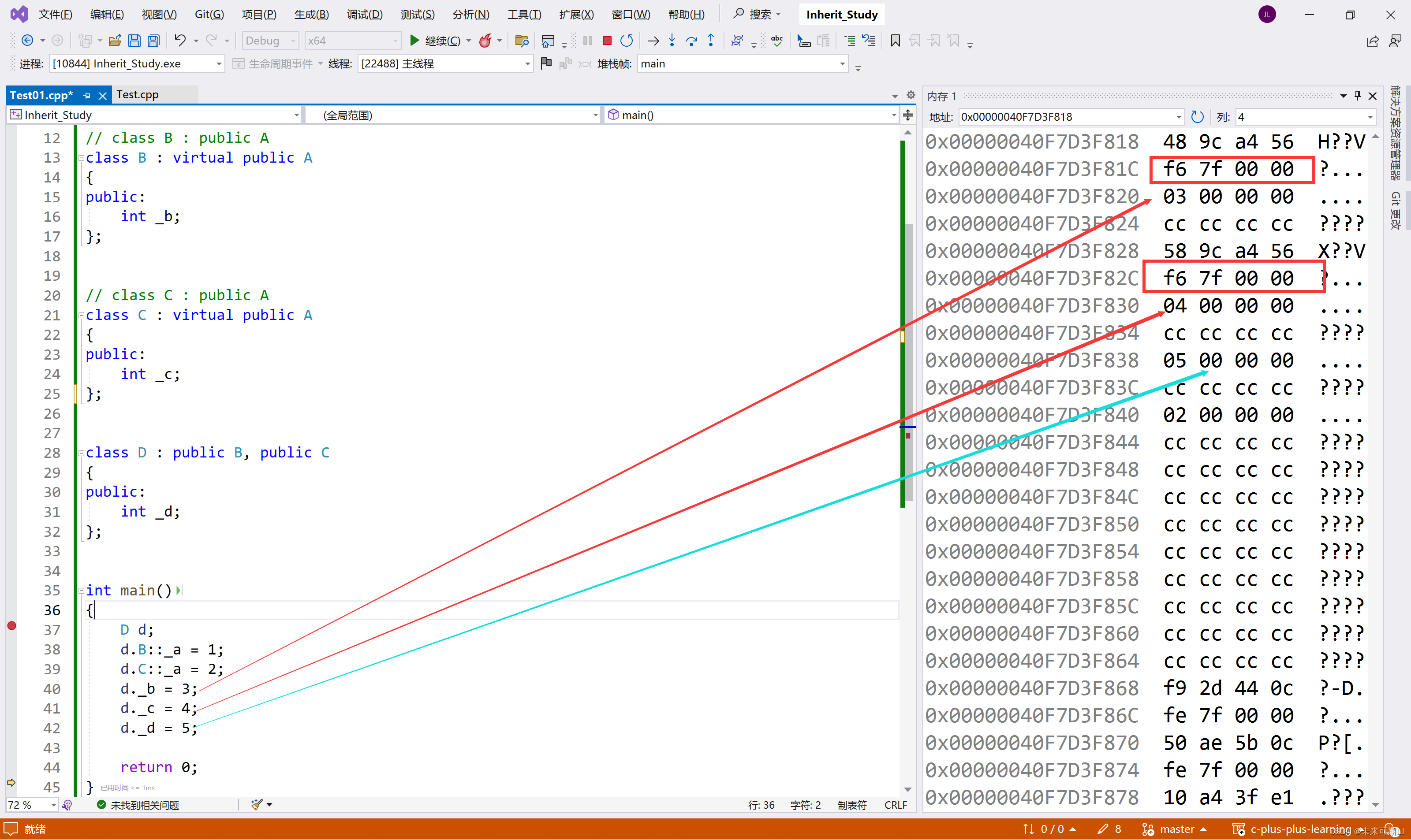Collapse the class B code block
This screenshot has width=1411, height=840.
point(81,158)
